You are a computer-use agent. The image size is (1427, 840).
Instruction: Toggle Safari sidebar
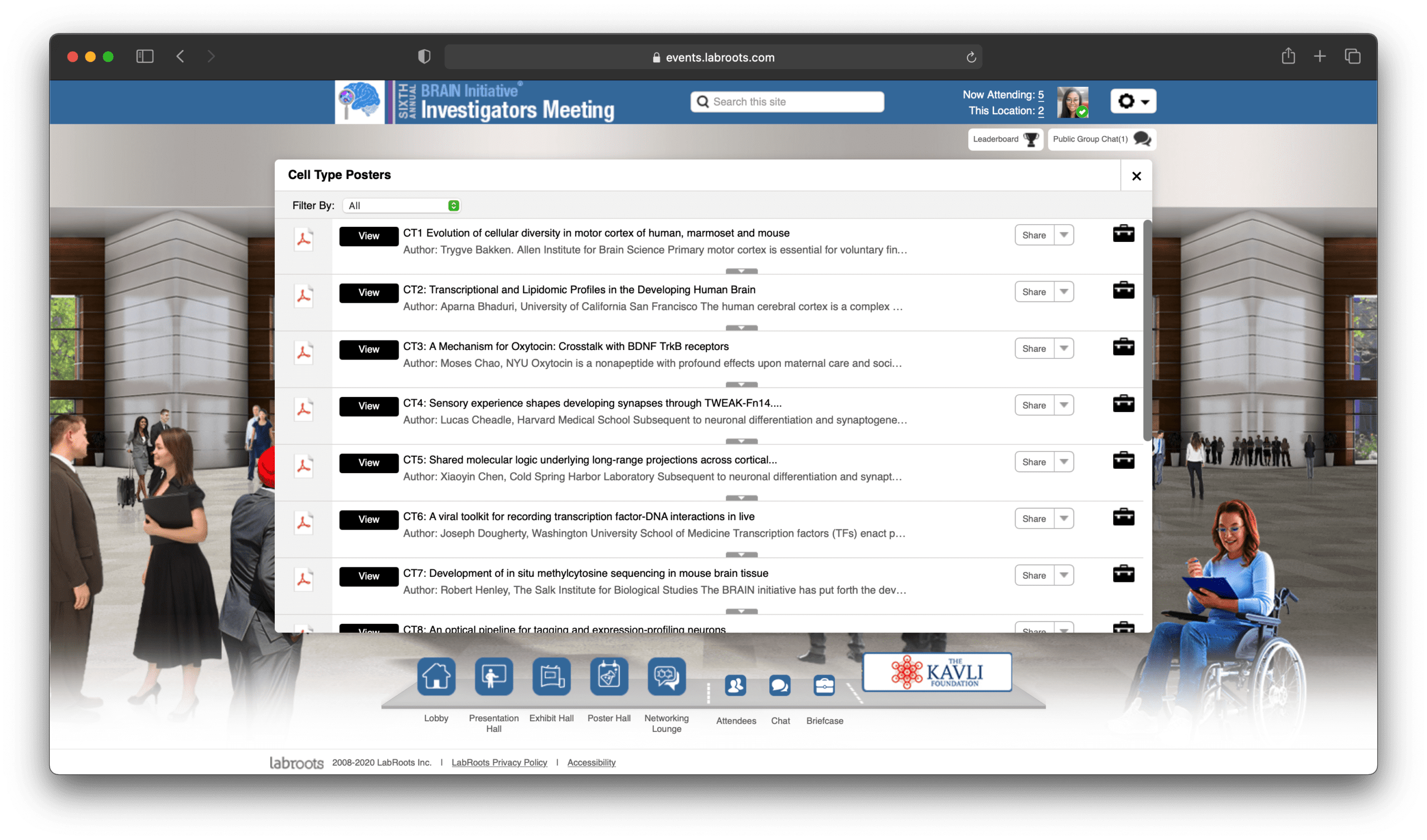pos(145,57)
